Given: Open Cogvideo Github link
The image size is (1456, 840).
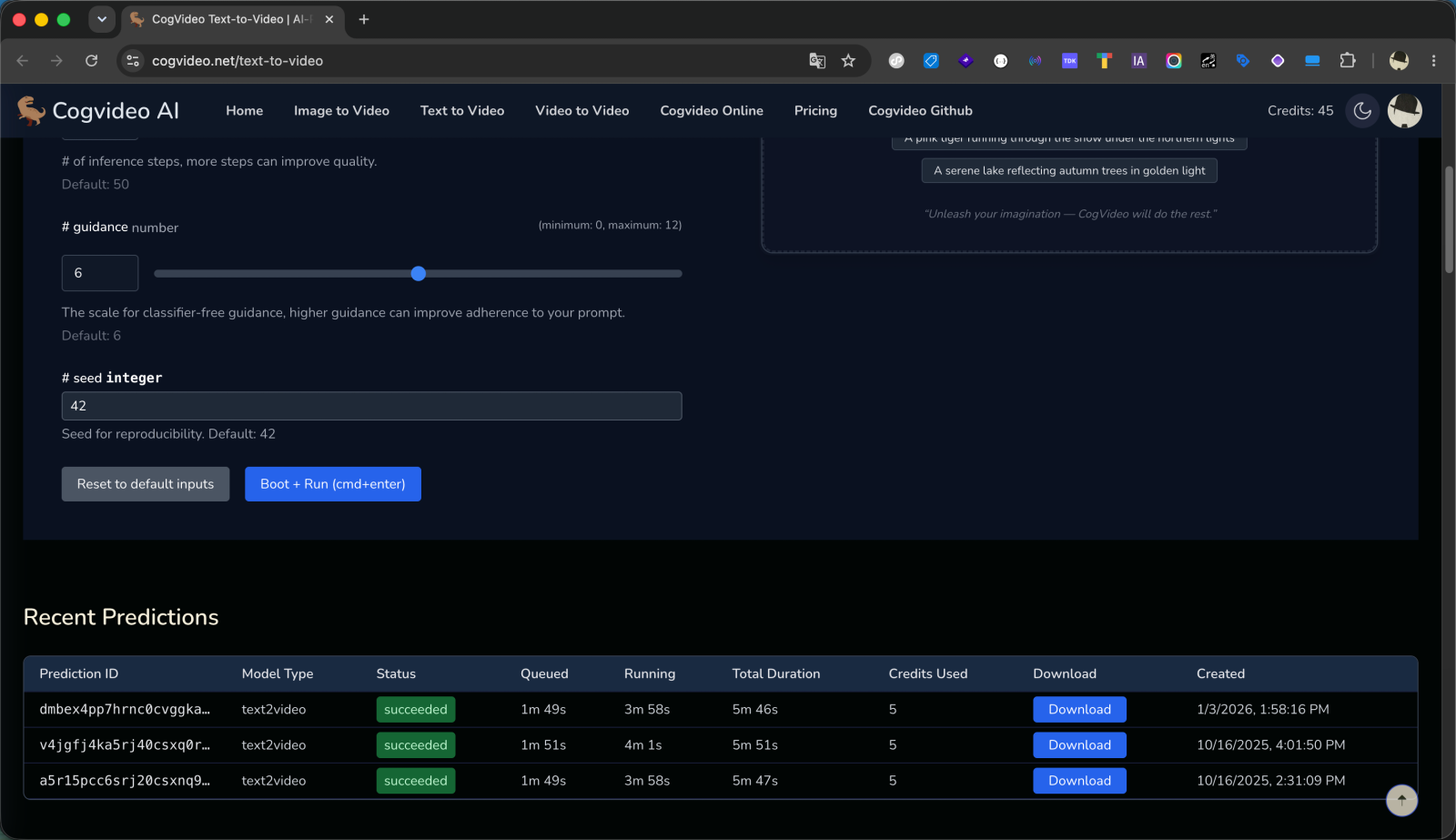Looking at the screenshot, I should [920, 111].
